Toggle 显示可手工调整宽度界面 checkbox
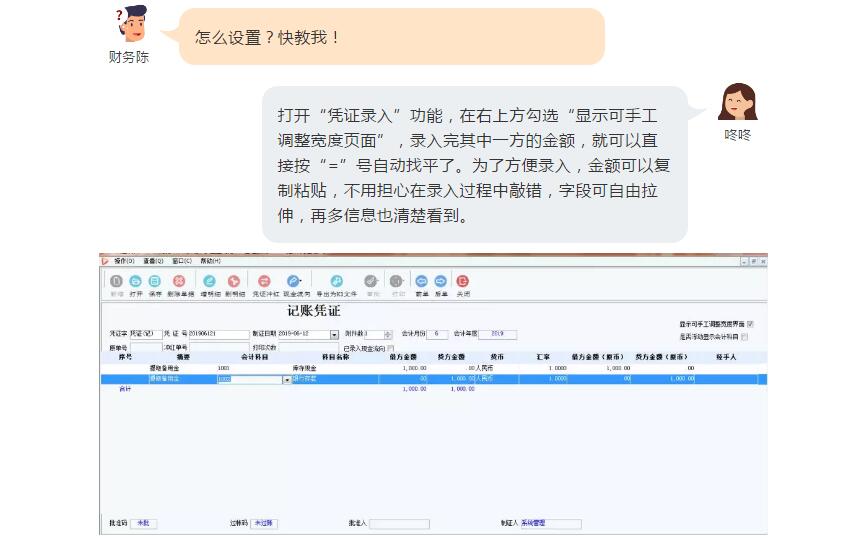The width and height of the screenshot is (867, 545). click(750, 324)
